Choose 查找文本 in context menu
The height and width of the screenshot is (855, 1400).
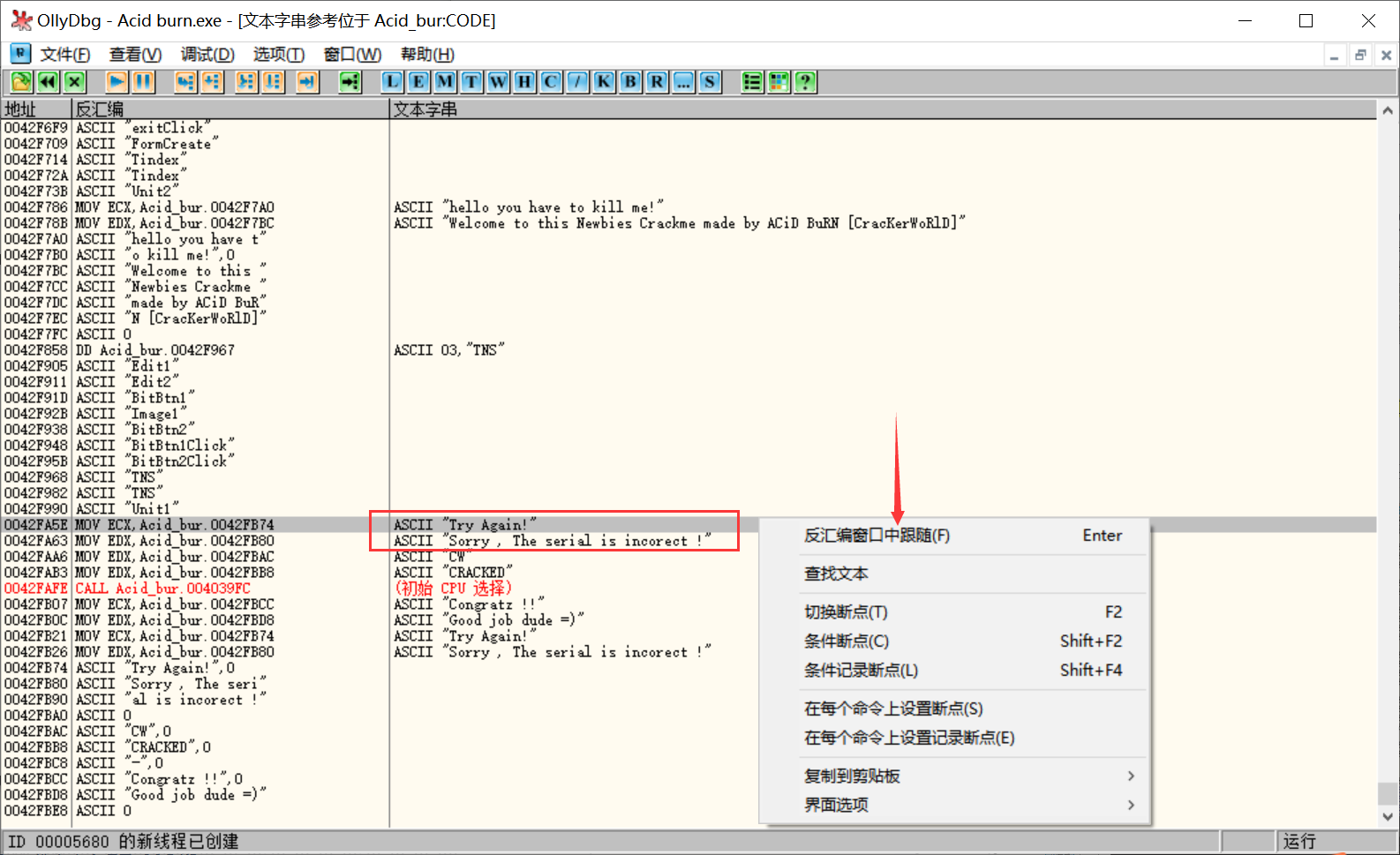click(954, 574)
